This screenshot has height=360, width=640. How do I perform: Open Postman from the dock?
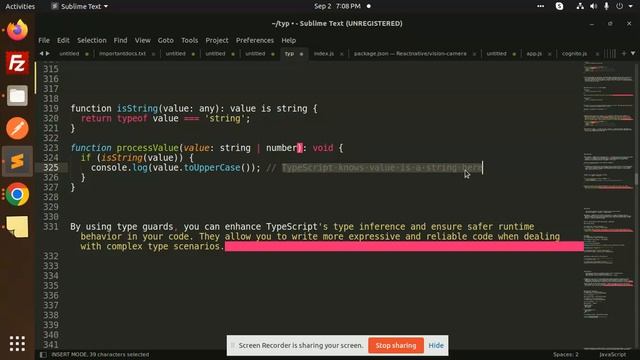(x=17, y=129)
